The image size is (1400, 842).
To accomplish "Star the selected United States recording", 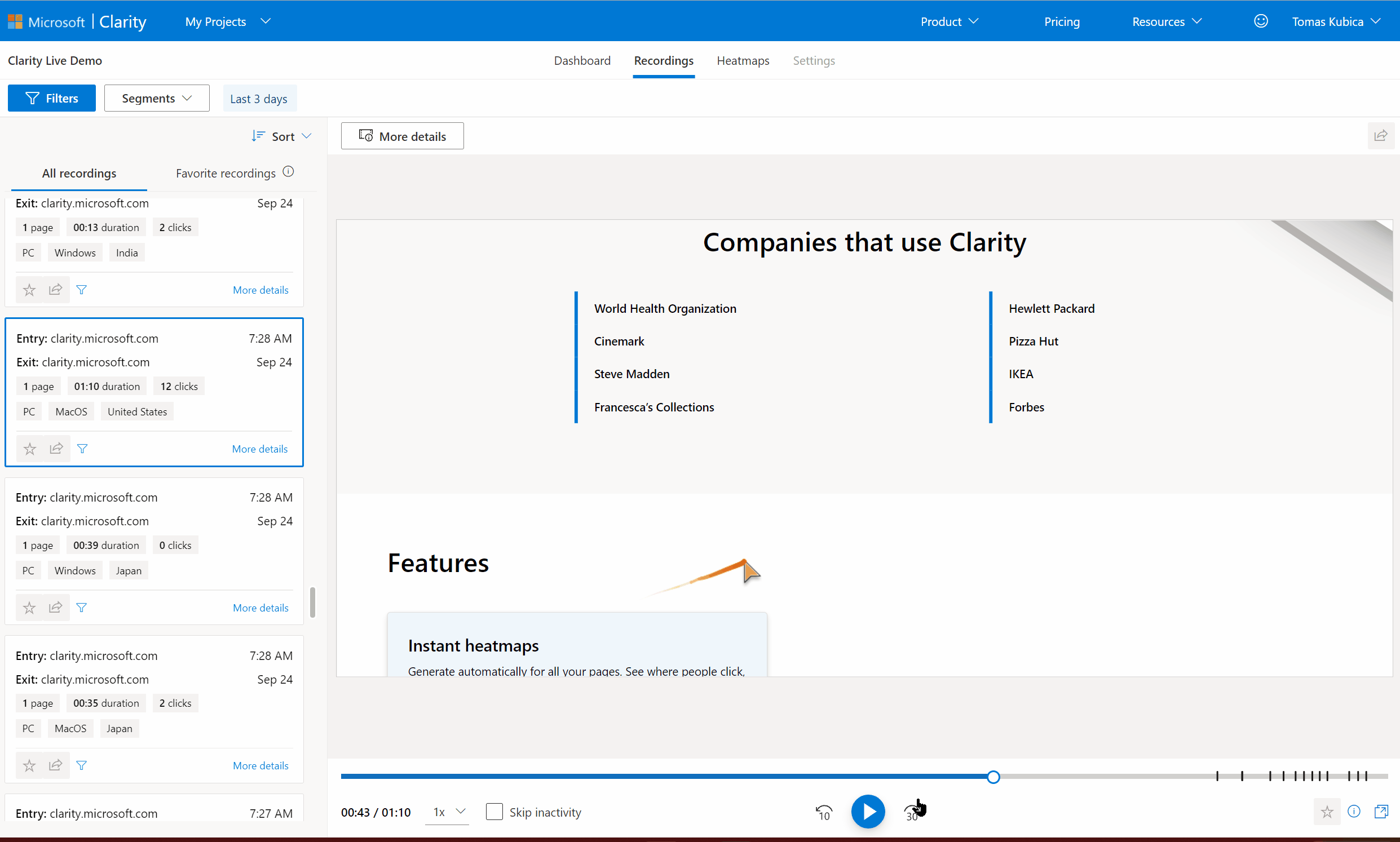I will tap(30, 449).
